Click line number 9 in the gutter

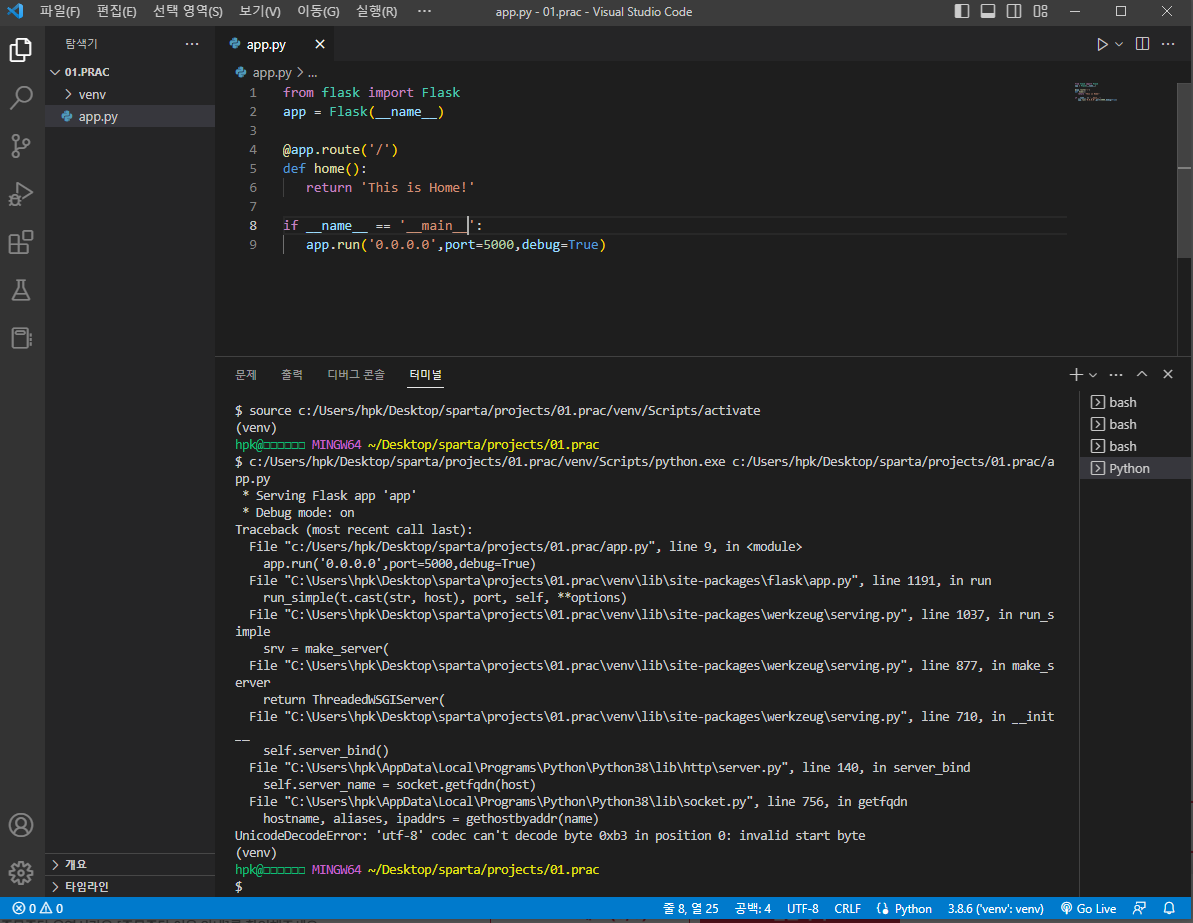(253, 245)
